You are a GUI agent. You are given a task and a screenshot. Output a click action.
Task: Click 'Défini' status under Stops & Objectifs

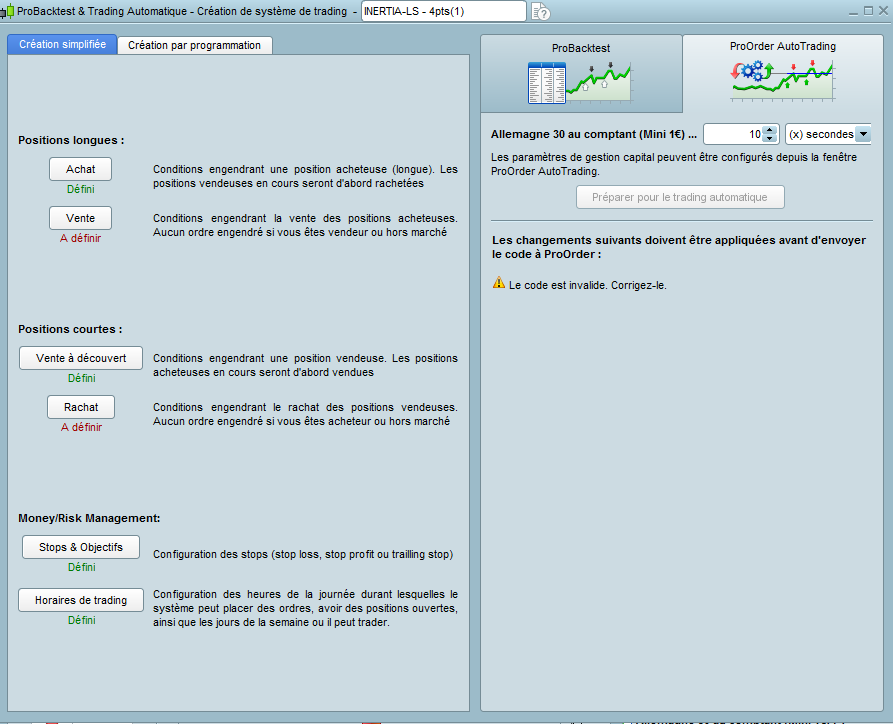tap(81, 567)
